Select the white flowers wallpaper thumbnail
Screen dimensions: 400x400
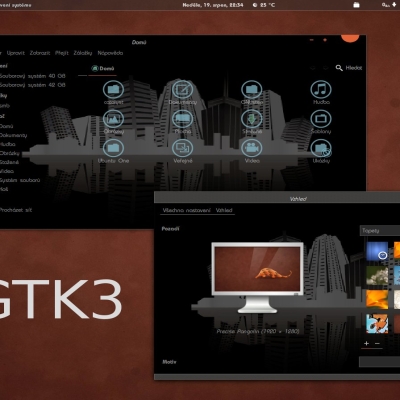[377, 275]
